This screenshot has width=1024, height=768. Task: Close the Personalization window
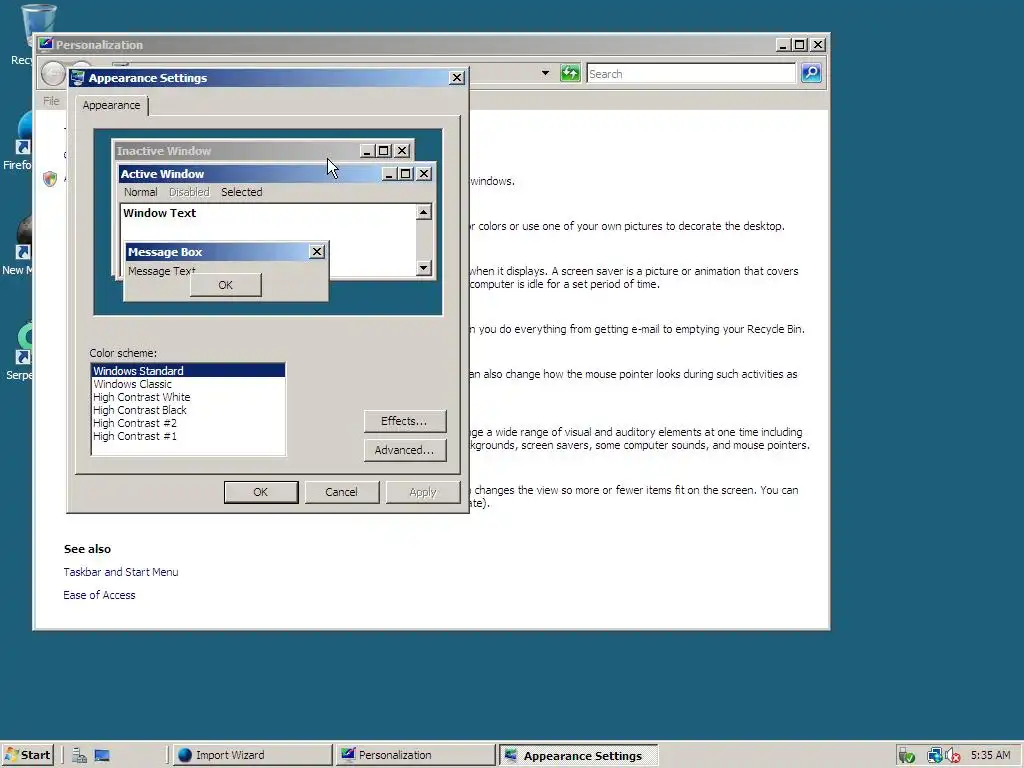818,44
